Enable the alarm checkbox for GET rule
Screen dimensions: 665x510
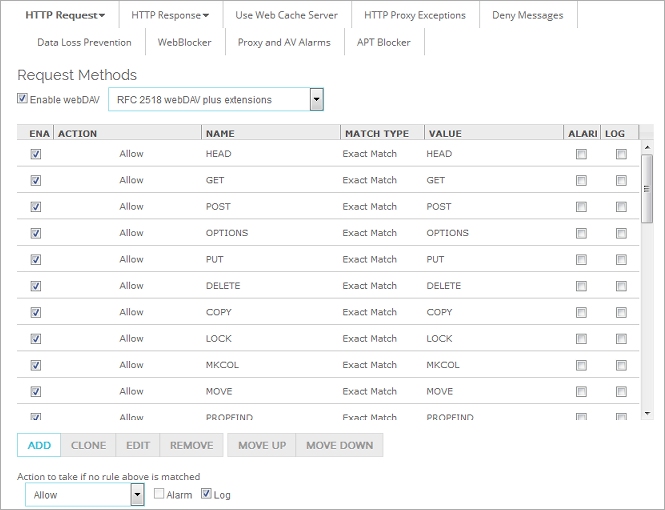point(581,181)
